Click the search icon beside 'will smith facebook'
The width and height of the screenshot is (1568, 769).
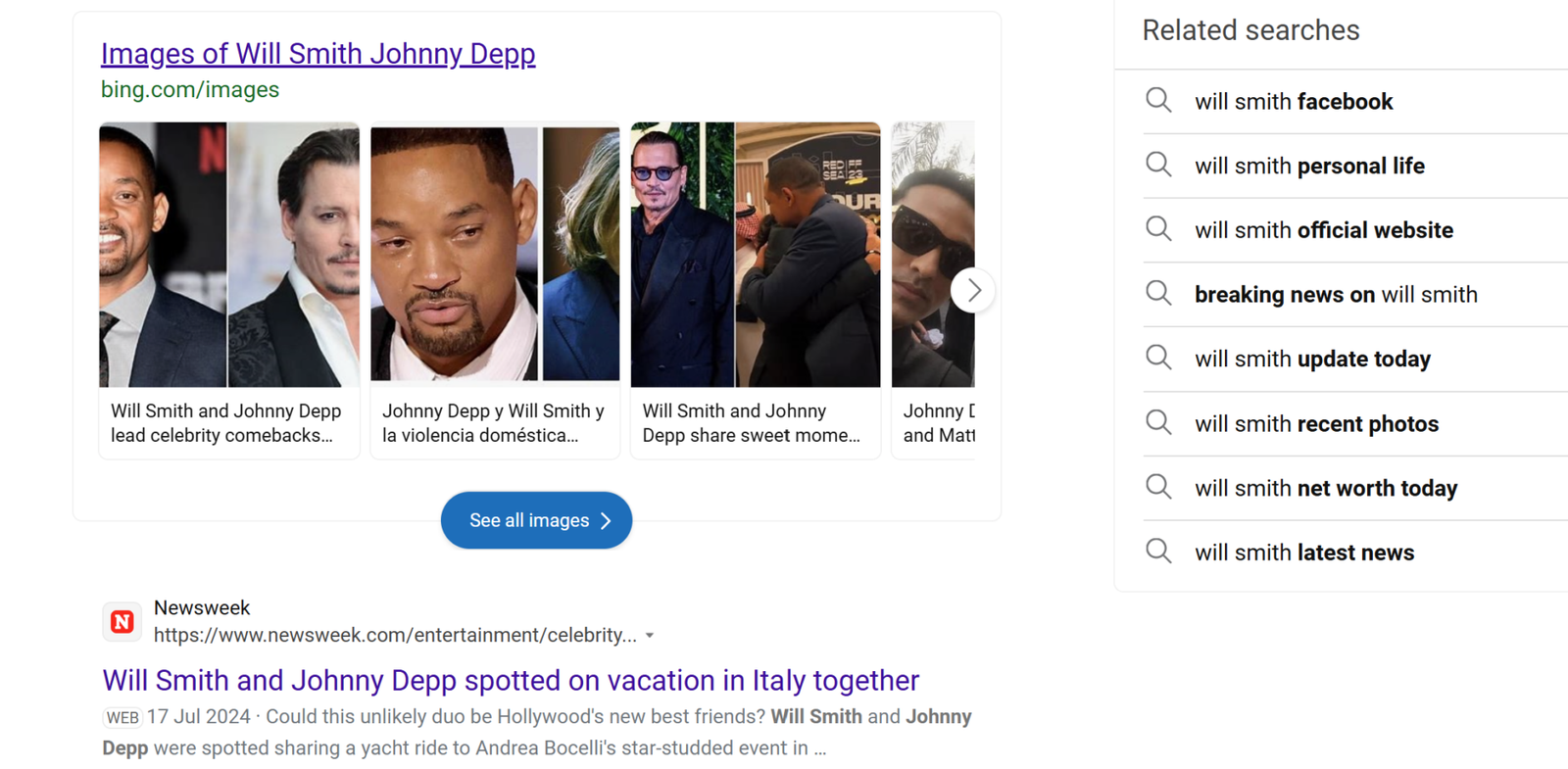[x=1158, y=101]
